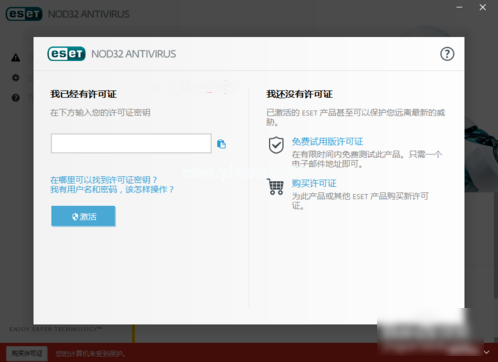This screenshot has width=498, height=362.
Task: Close the ESET NOD32 main window
Action: point(483,7)
